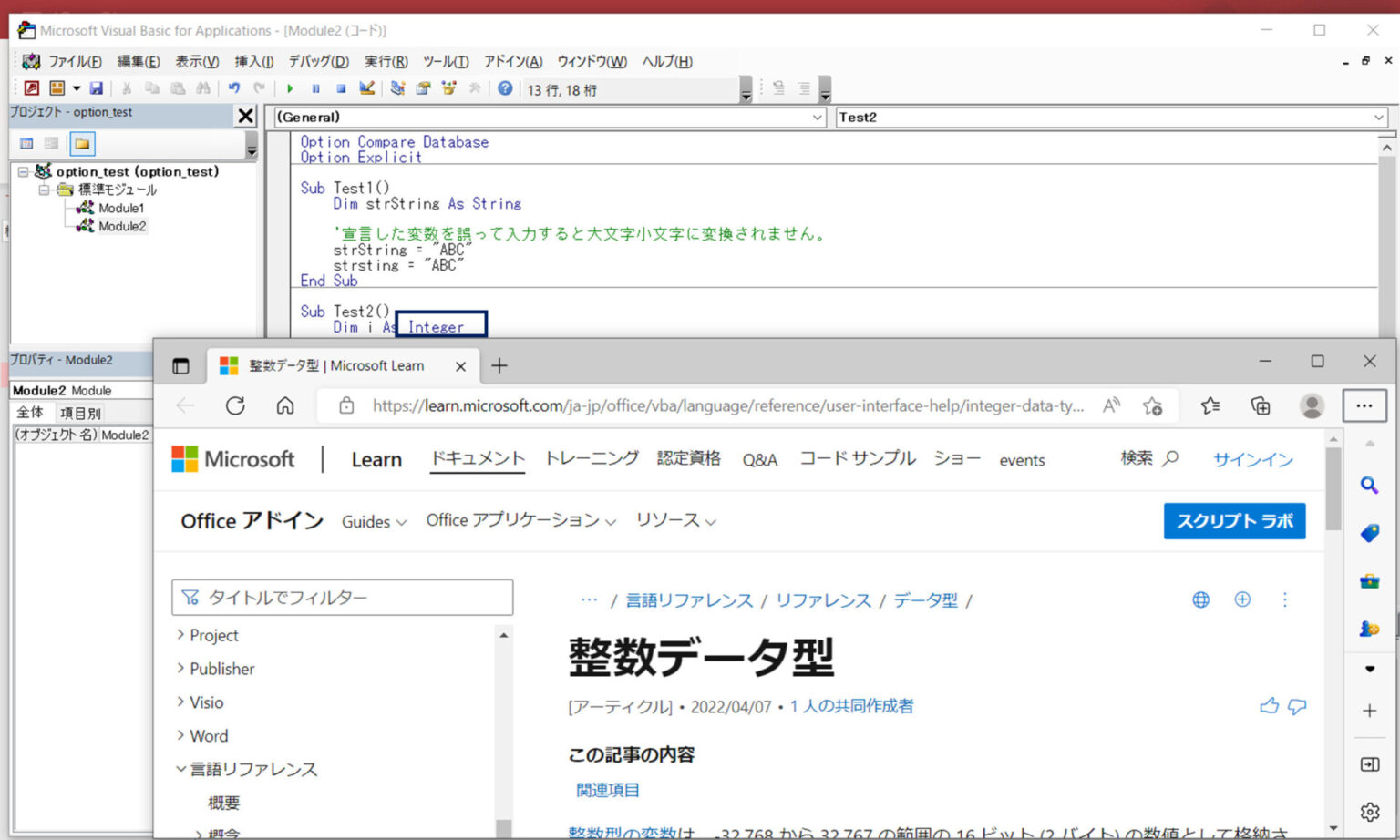The height and width of the screenshot is (840, 1400).
Task: Run the macro with the Run Sub button
Action: pos(290,88)
